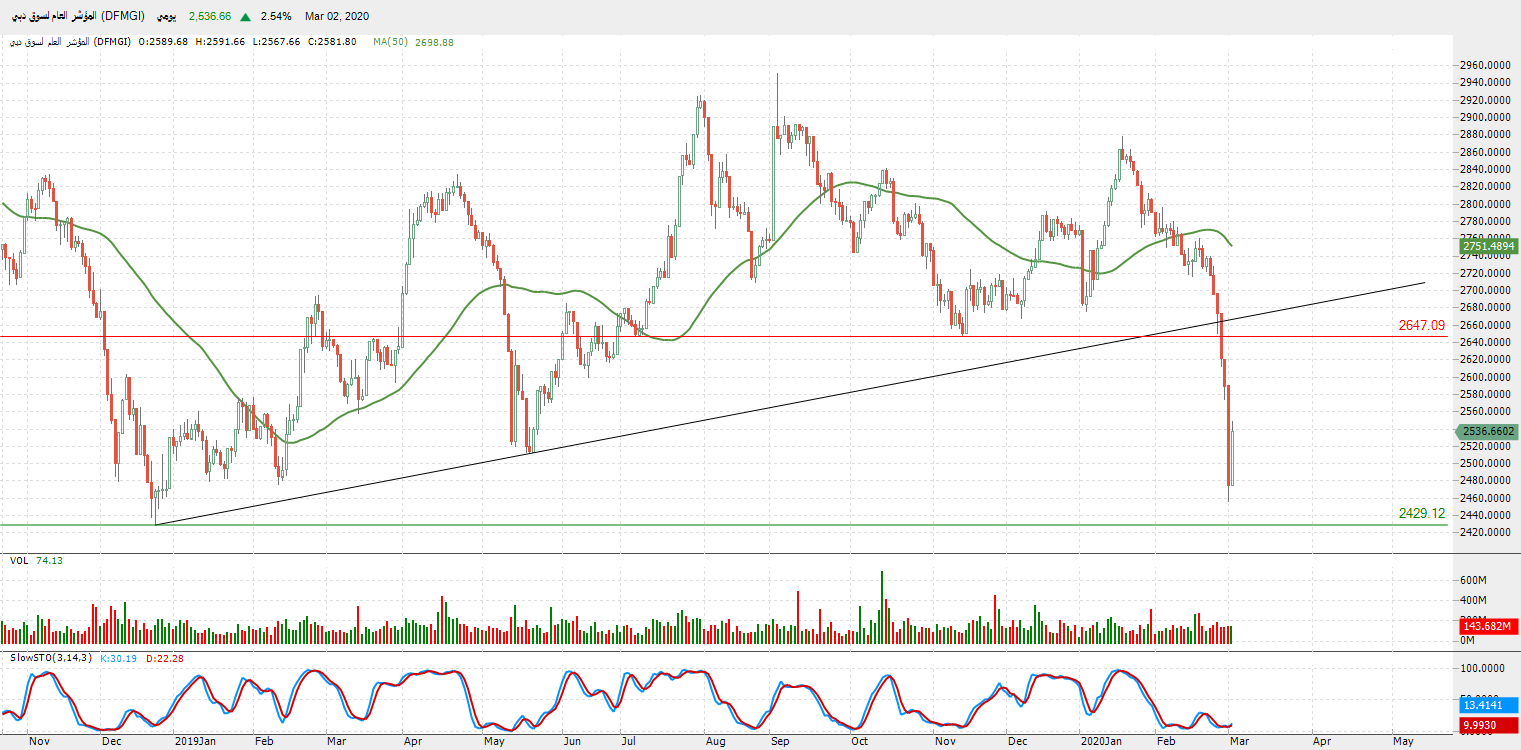Click the green 2751.4894 moving average tag
Image resolution: width=1521 pixels, height=750 pixels.
[1486, 246]
